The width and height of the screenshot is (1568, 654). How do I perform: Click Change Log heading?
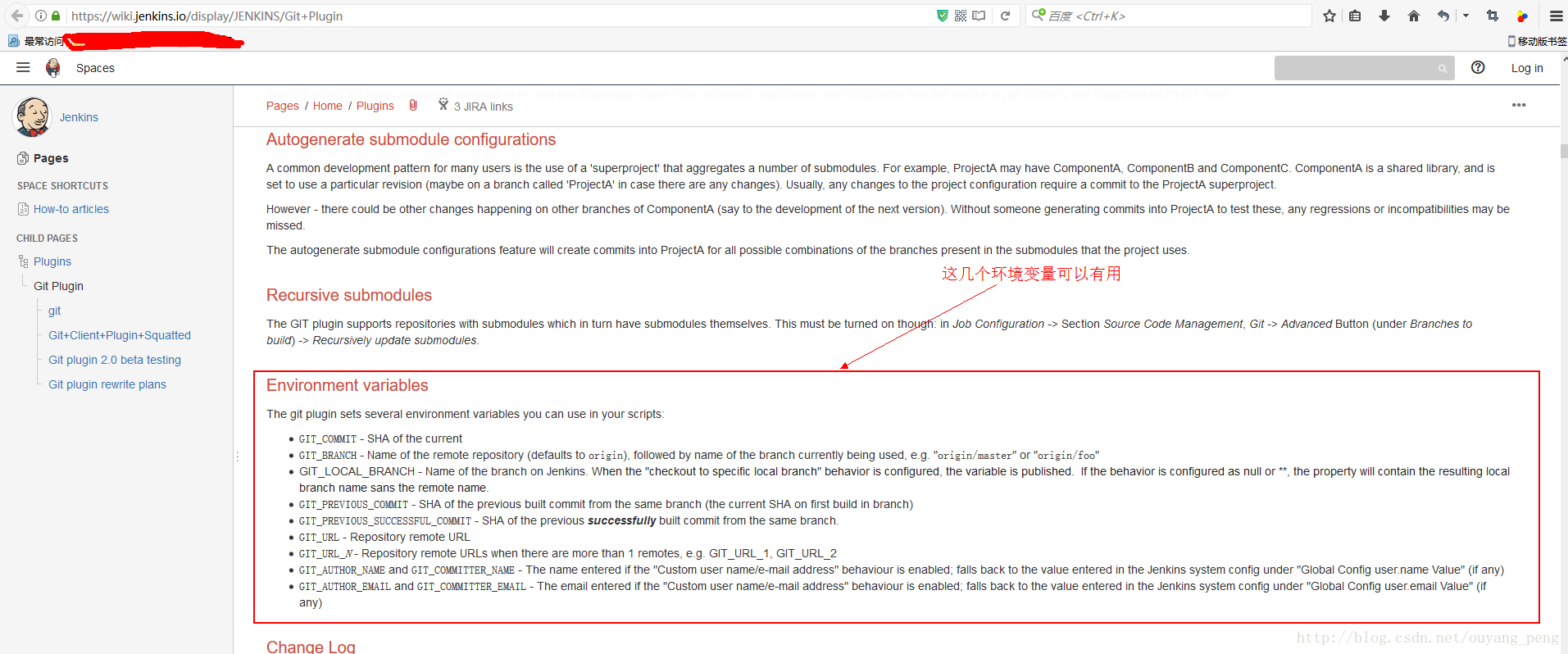[x=311, y=647]
